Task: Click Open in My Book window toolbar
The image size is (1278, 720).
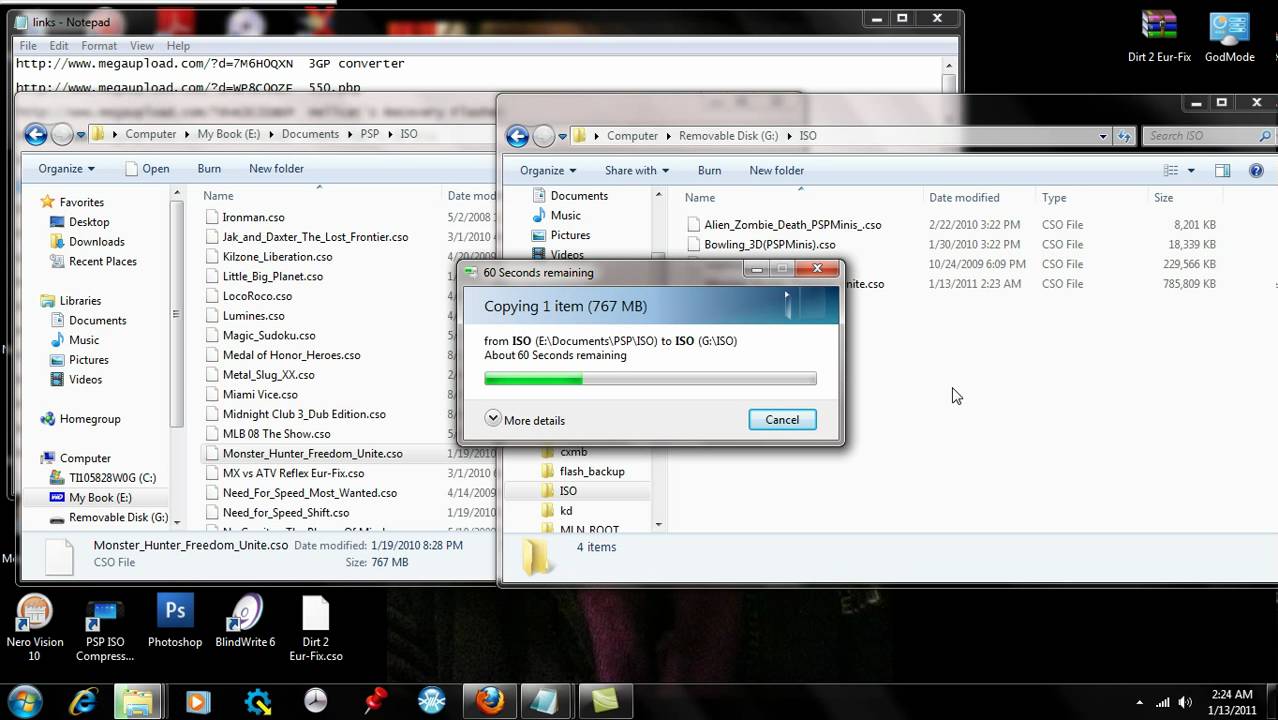Action: (147, 169)
